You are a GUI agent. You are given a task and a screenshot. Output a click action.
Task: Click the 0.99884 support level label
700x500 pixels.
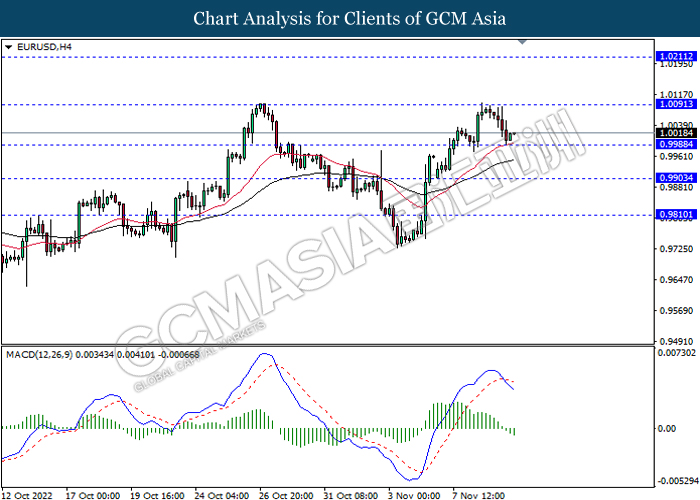[676, 144]
